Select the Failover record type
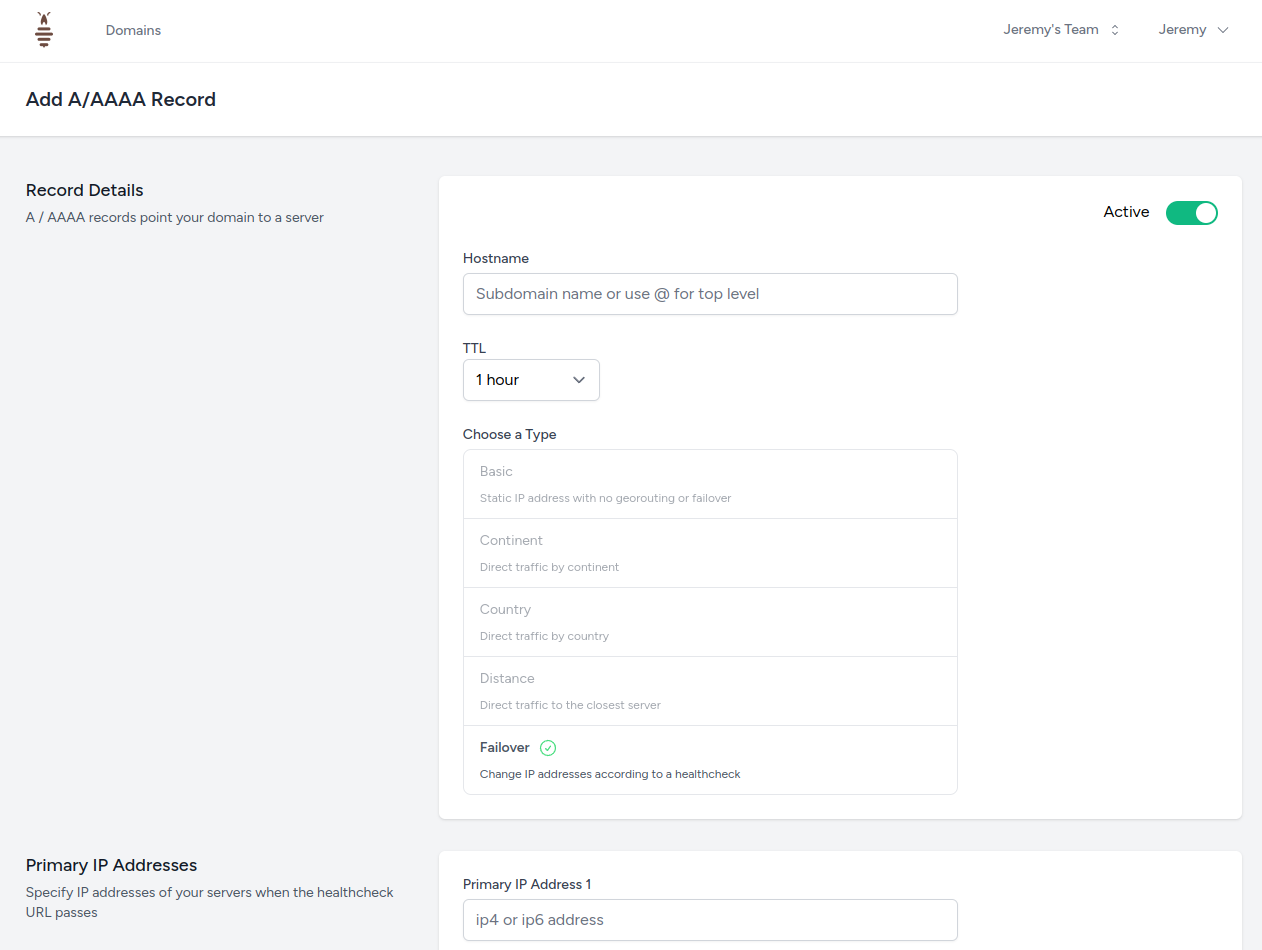 [710, 760]
